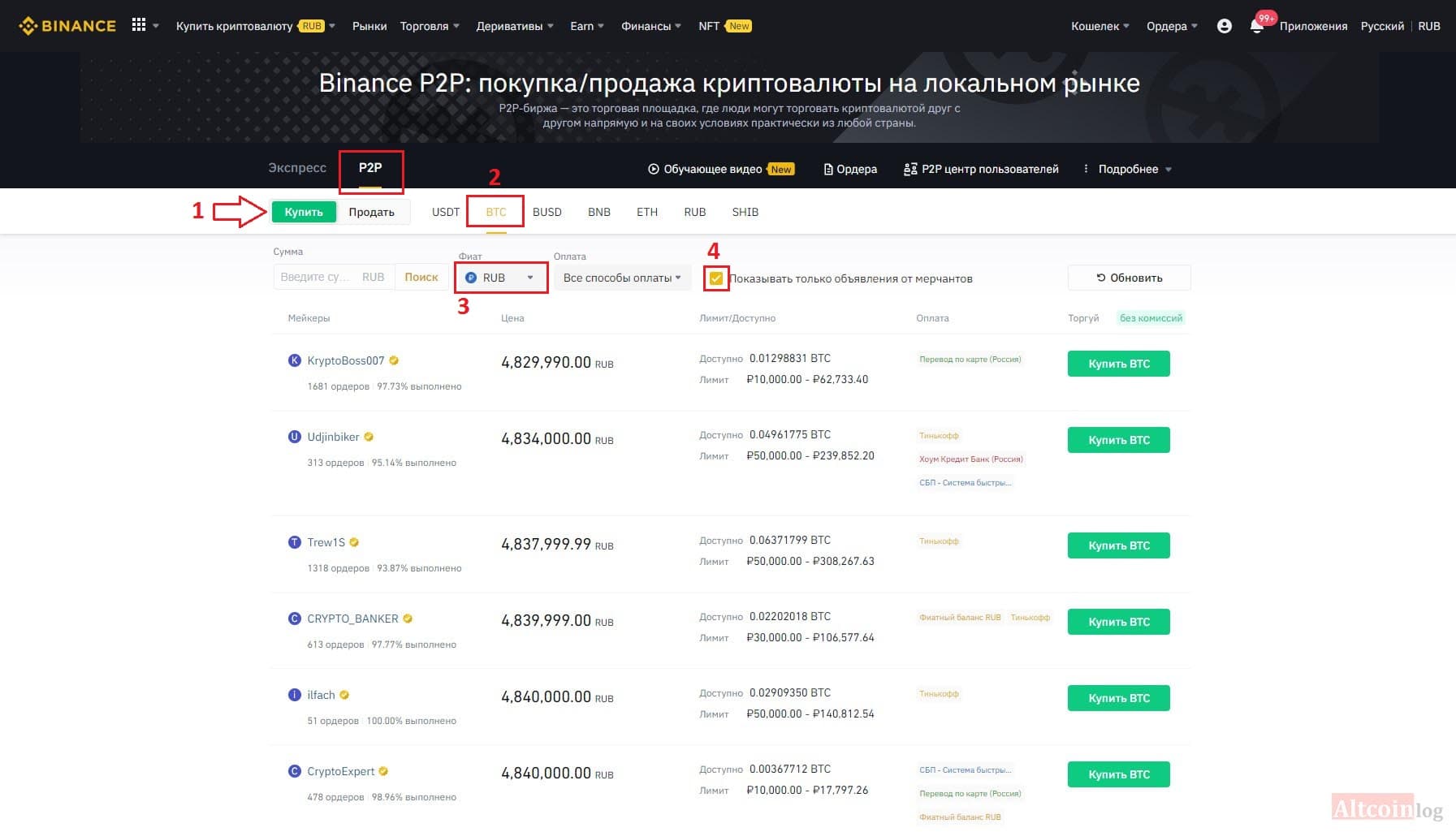Switch to the Продать toggle
The width and height of the screenshot is (1456, 832).
pyautogui.click(x=372, y=212)
